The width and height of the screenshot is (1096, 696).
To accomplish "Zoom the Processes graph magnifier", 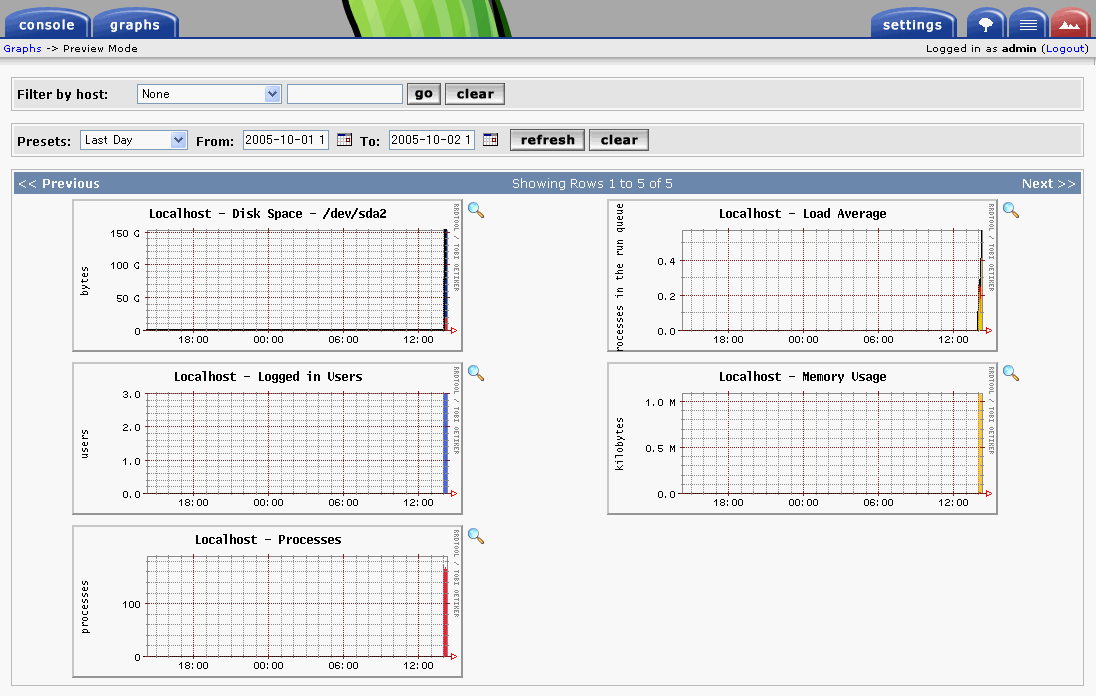I will coord(476,536).
